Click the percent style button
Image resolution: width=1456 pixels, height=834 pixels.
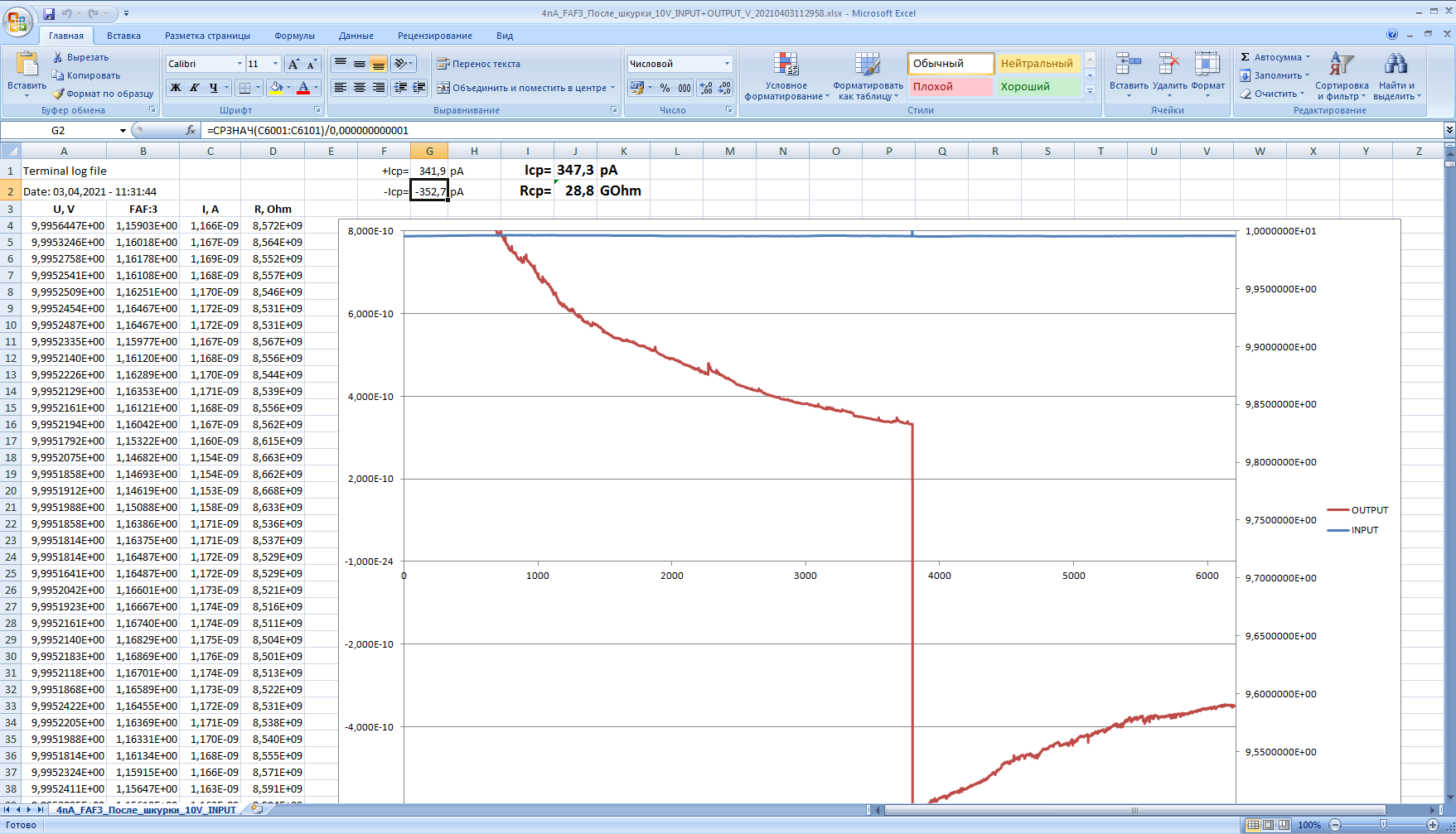tap(665, 88)
